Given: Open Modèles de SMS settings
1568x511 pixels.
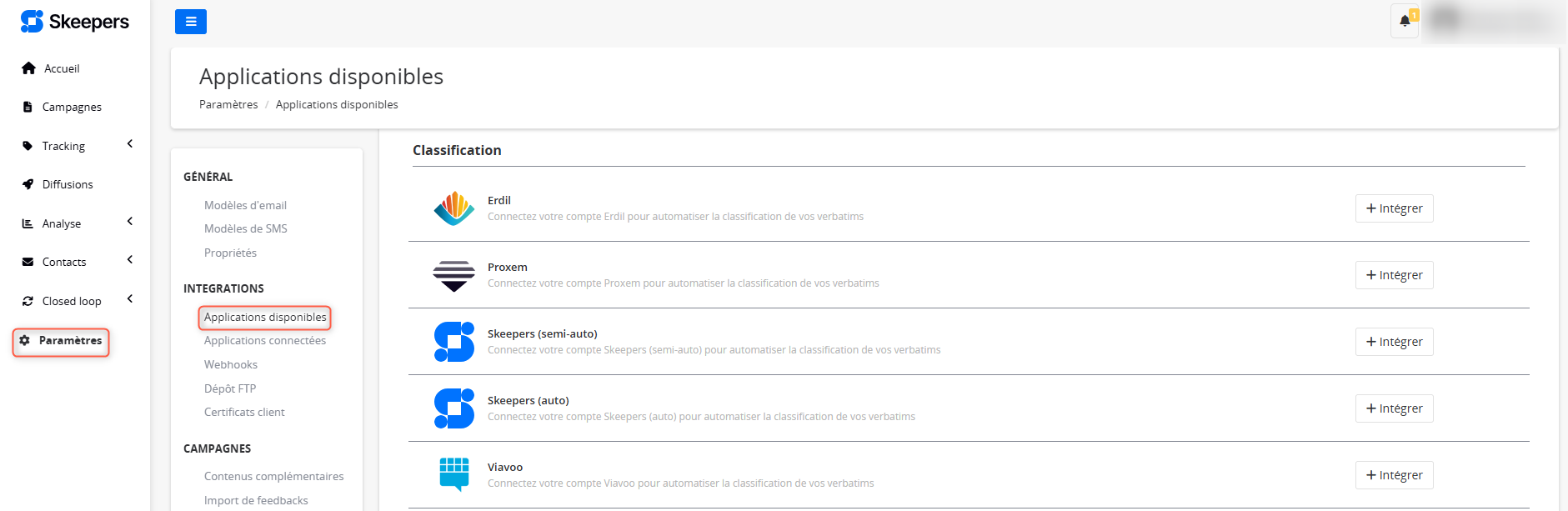Looking at the screenshot, I should pos(246,228).
